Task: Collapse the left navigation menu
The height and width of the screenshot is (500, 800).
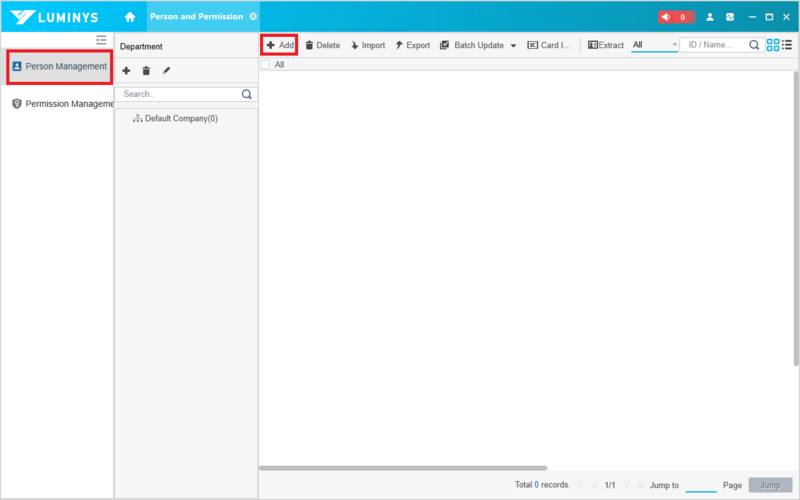Action: [x=102, y=40]
